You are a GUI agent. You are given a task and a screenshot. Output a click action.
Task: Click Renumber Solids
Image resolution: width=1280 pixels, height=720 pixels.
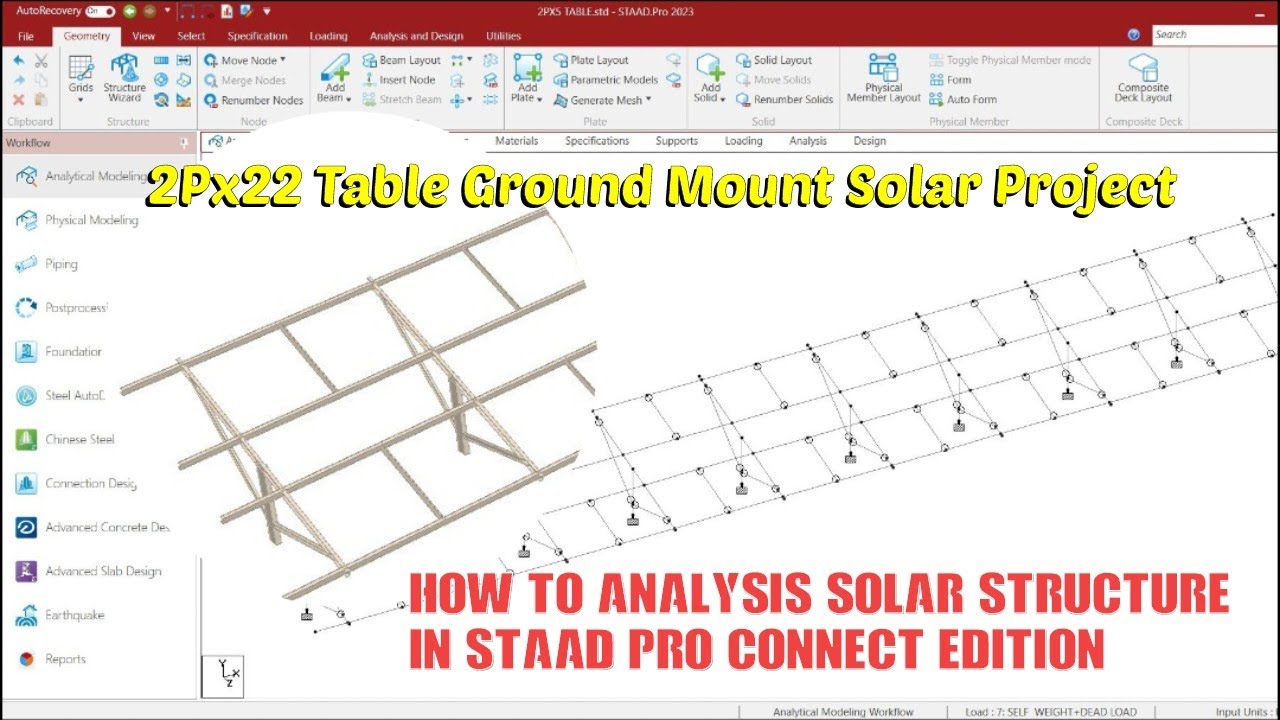point(785,100)
